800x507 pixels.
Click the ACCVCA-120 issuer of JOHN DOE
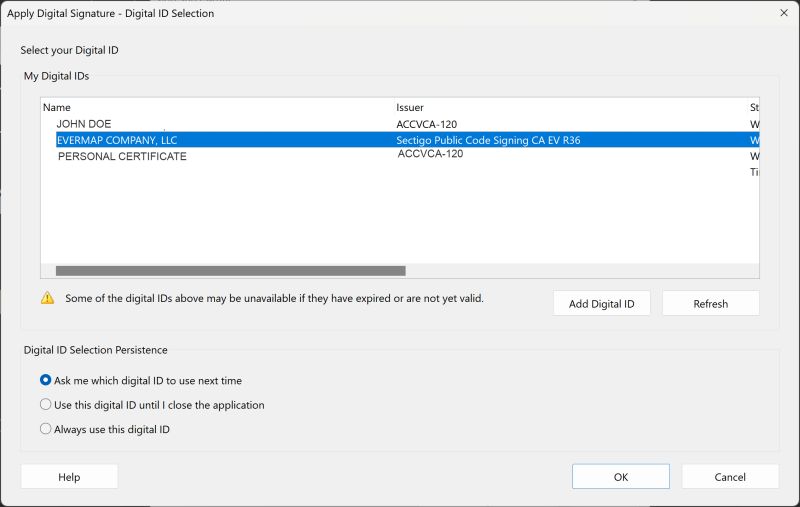[x=427, y=124]
